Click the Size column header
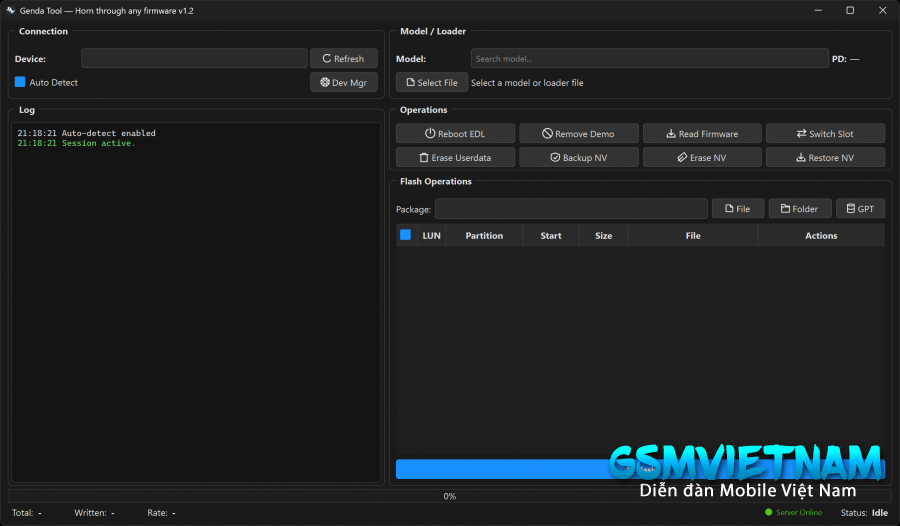 603,236
